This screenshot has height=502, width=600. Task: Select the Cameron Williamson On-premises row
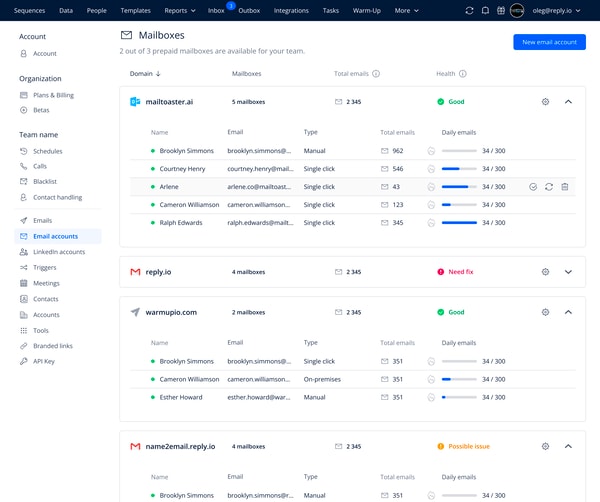(x=352, y=379)
